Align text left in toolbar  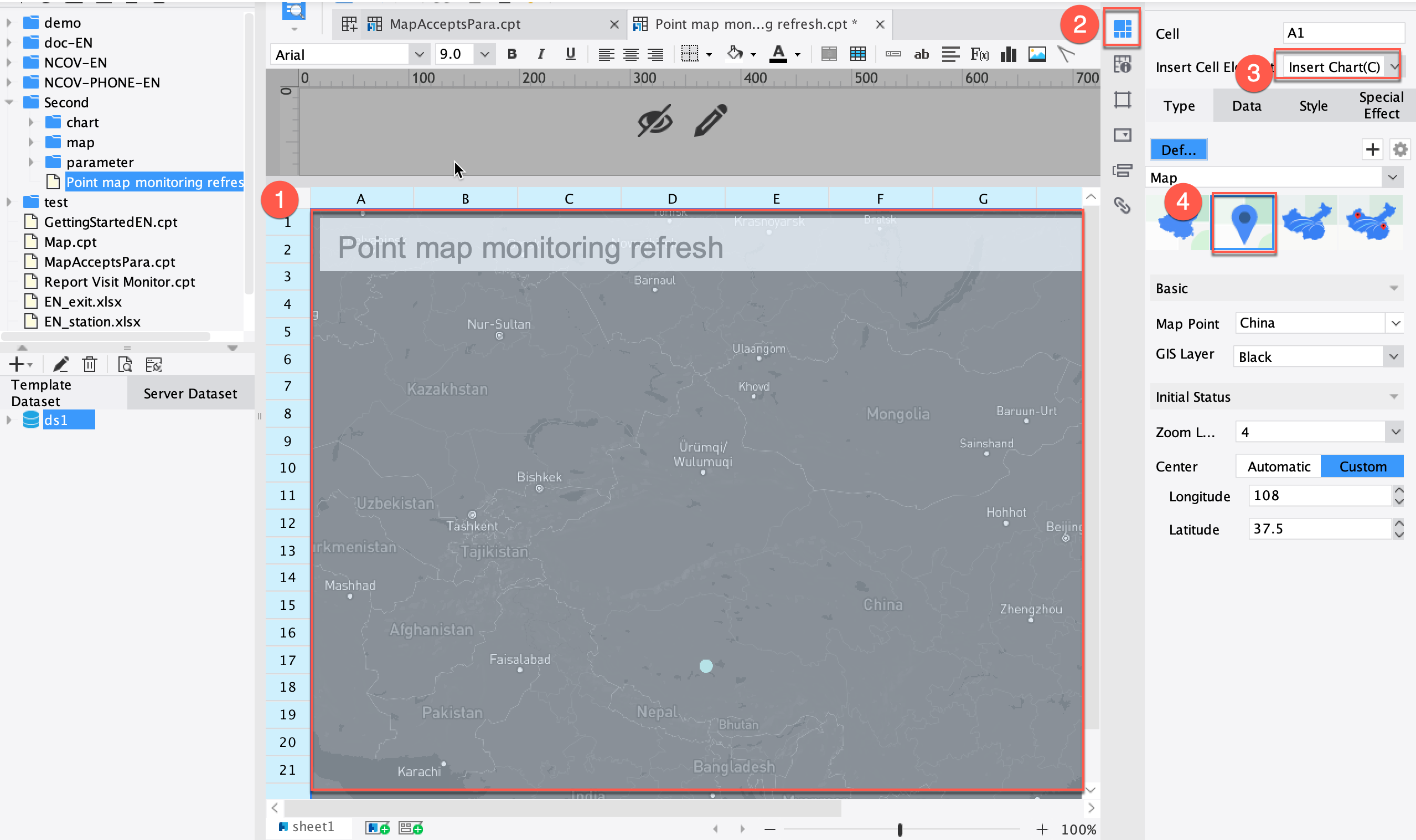[x=606, y=54]
